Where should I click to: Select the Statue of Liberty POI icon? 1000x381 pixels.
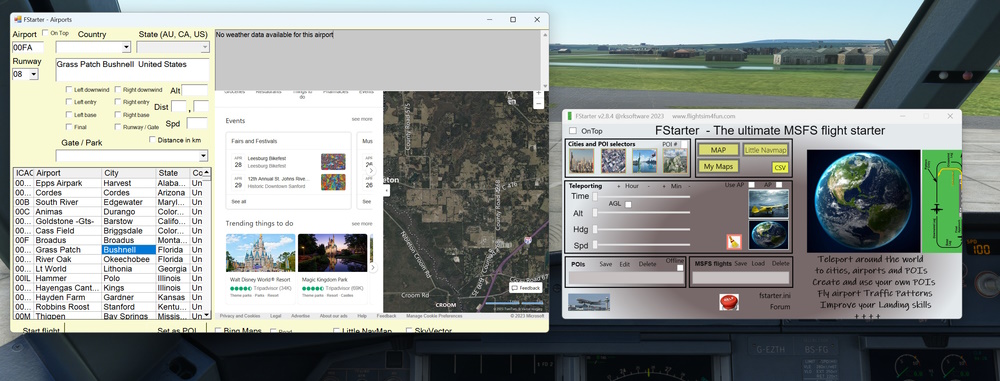(x=644, y=161)
